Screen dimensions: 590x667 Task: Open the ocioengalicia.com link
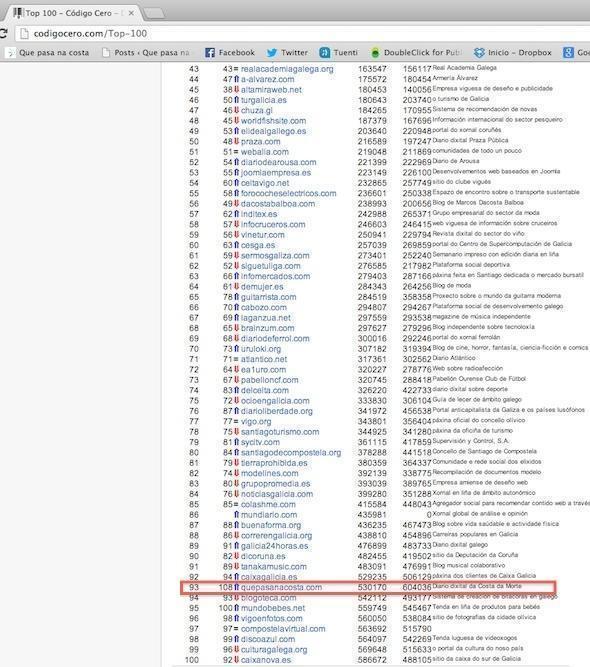(275, 401)
